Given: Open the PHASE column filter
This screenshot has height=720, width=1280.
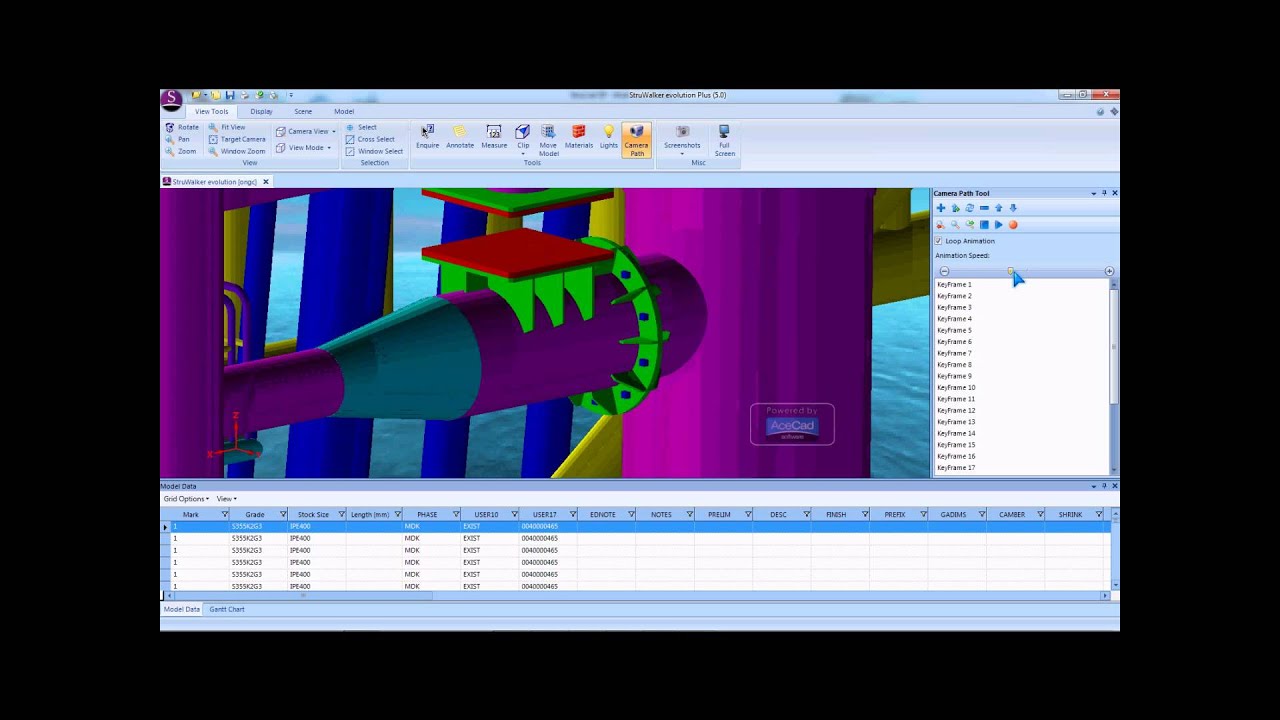Looking at the screenshot, I should click(x=456, y=514).
